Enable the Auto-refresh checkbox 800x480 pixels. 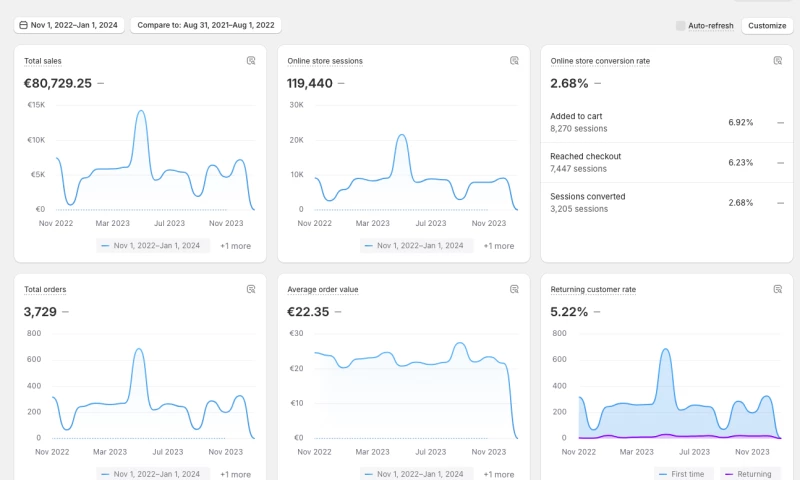tap(681, 25)
